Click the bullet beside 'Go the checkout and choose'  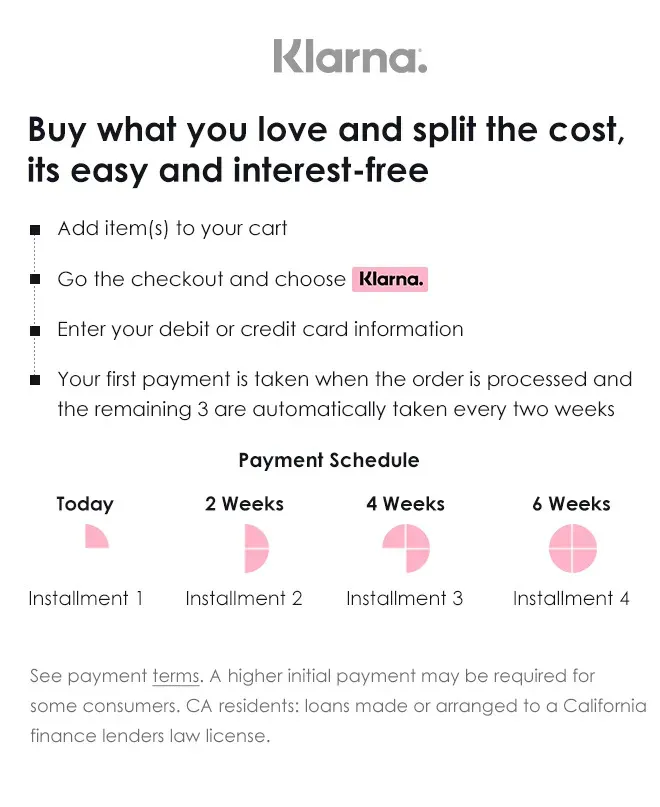pos(35,280)
